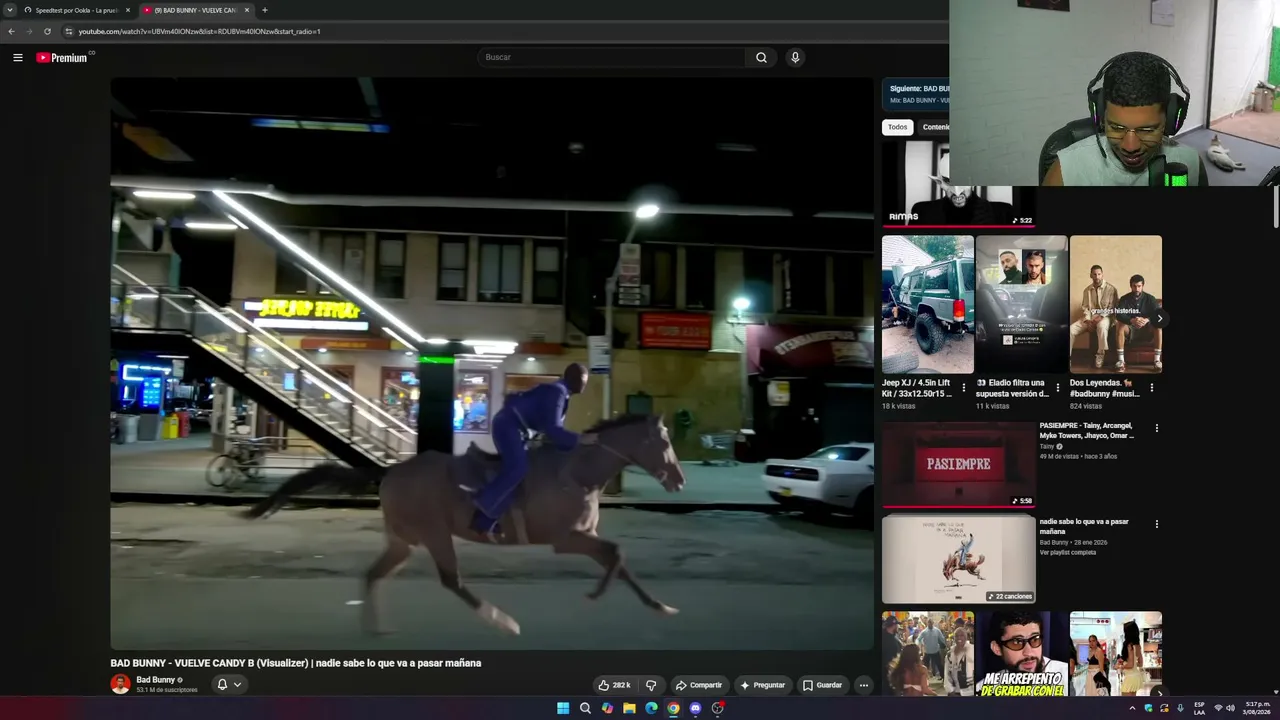Open options for Jeep XJ short
This screenshot has width=1280, height=720.
click(964, 388)
